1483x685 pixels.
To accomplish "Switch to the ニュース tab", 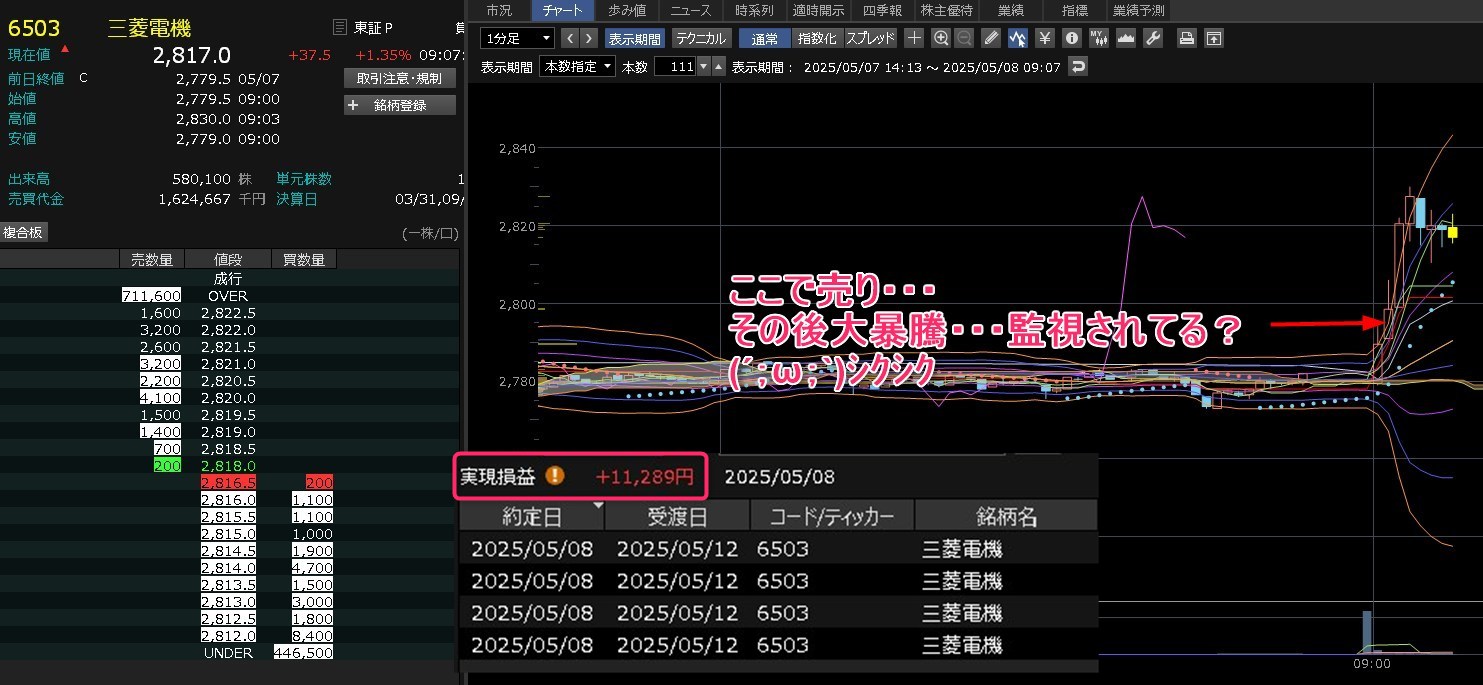I will coord(691,10).
